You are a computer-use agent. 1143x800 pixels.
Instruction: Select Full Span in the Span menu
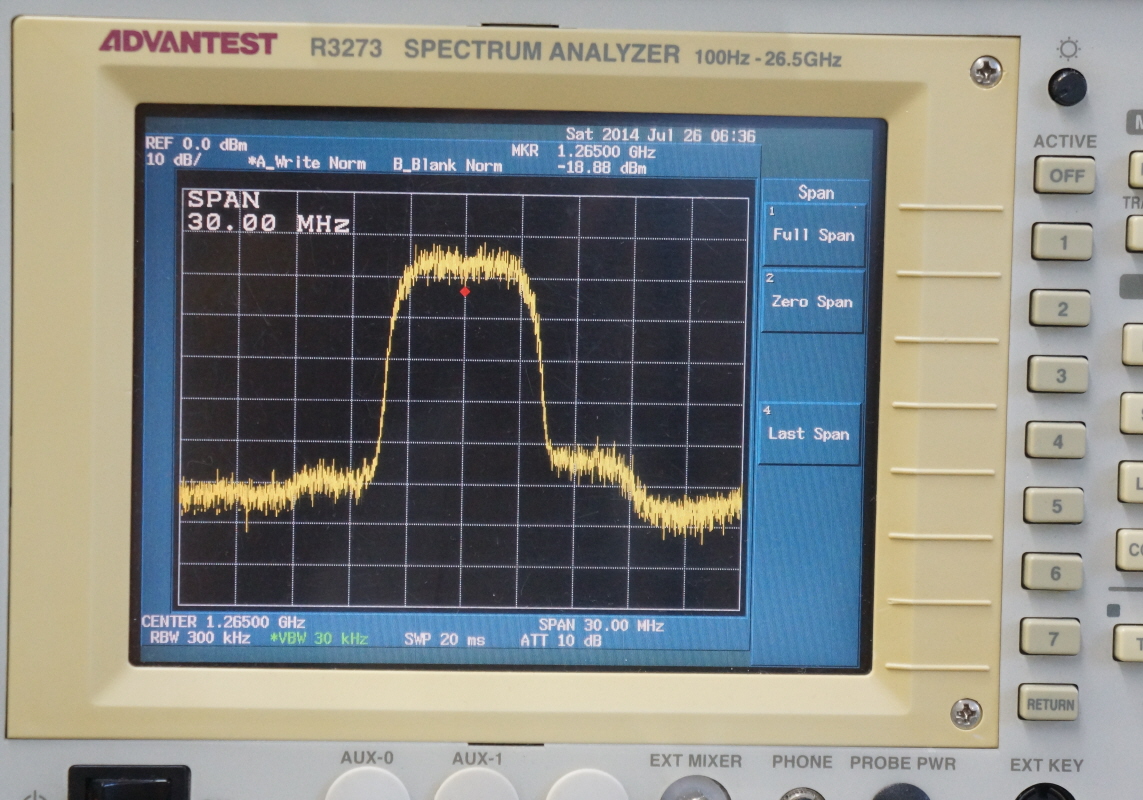point(813,235)
